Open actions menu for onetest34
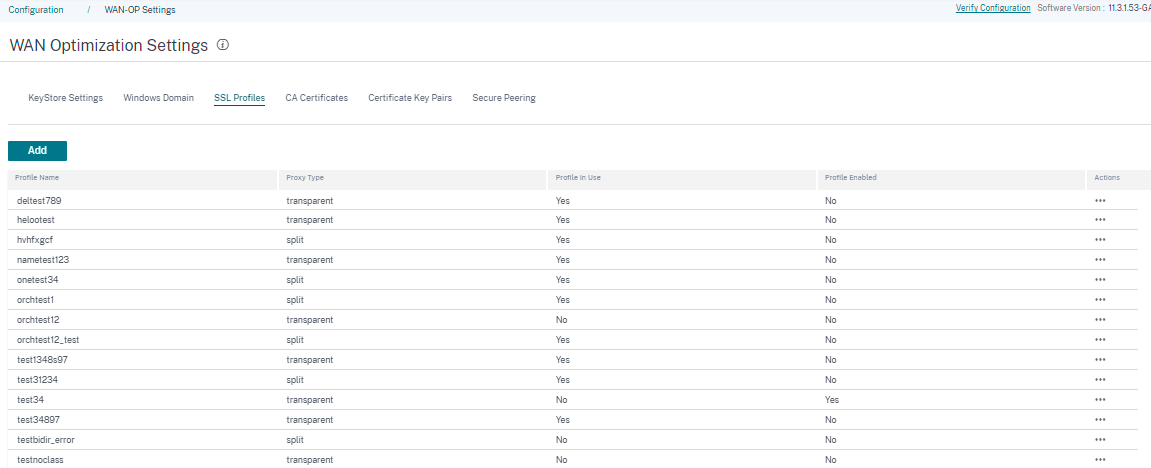Viewport: 1151px width, 468px height. coord(1100,279)
